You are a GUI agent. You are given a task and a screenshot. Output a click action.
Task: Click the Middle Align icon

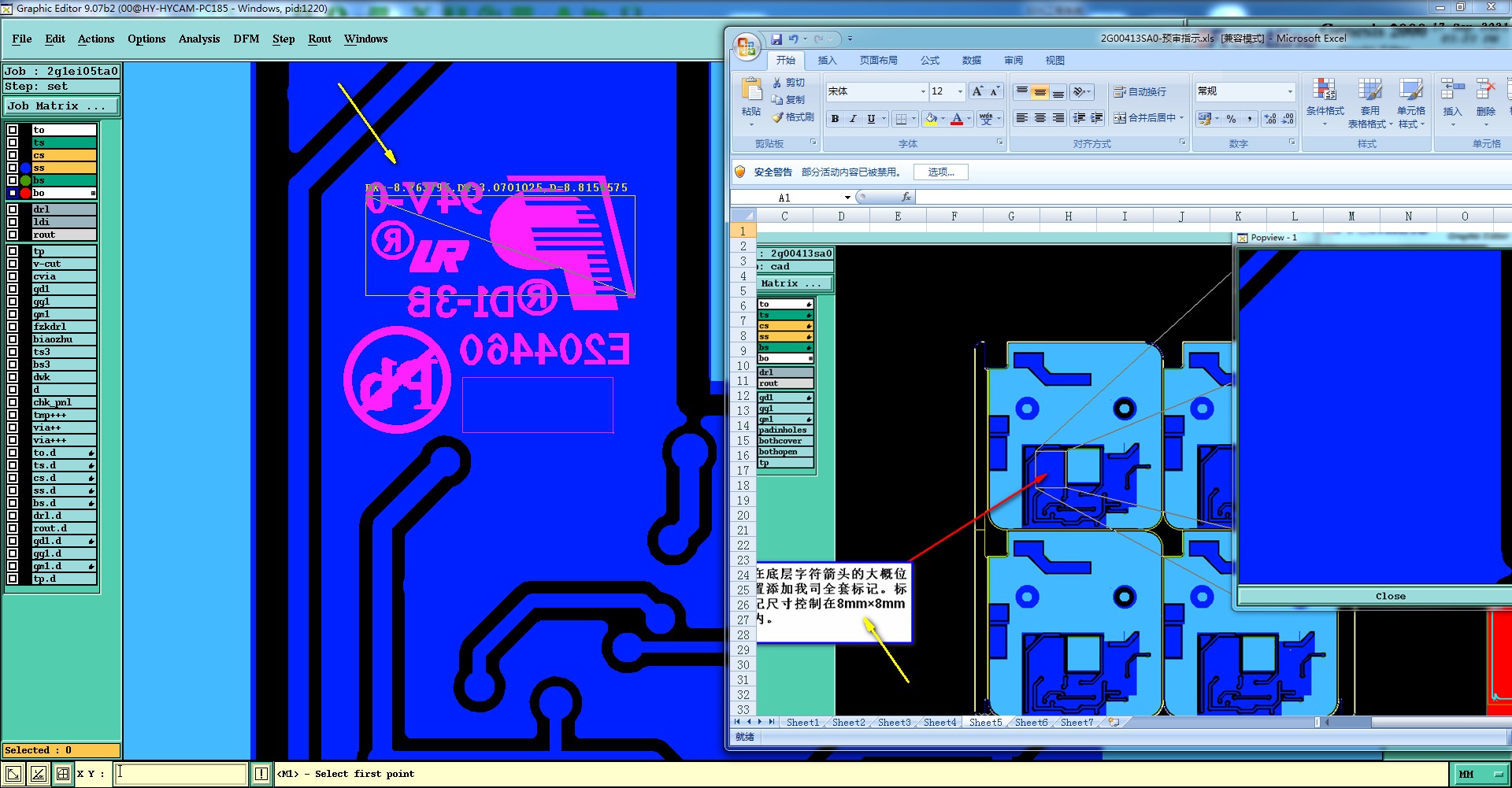(x=1039, y=92)
